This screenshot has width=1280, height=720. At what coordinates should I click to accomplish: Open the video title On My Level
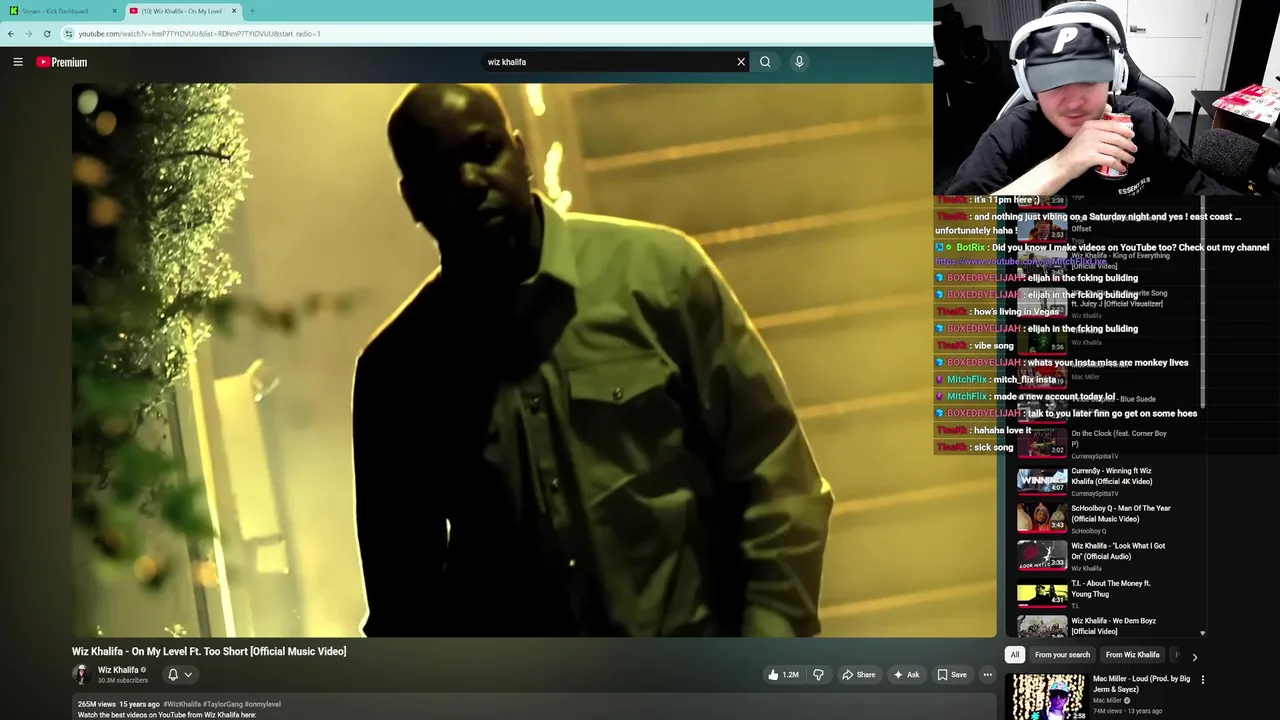coord(209,651)
